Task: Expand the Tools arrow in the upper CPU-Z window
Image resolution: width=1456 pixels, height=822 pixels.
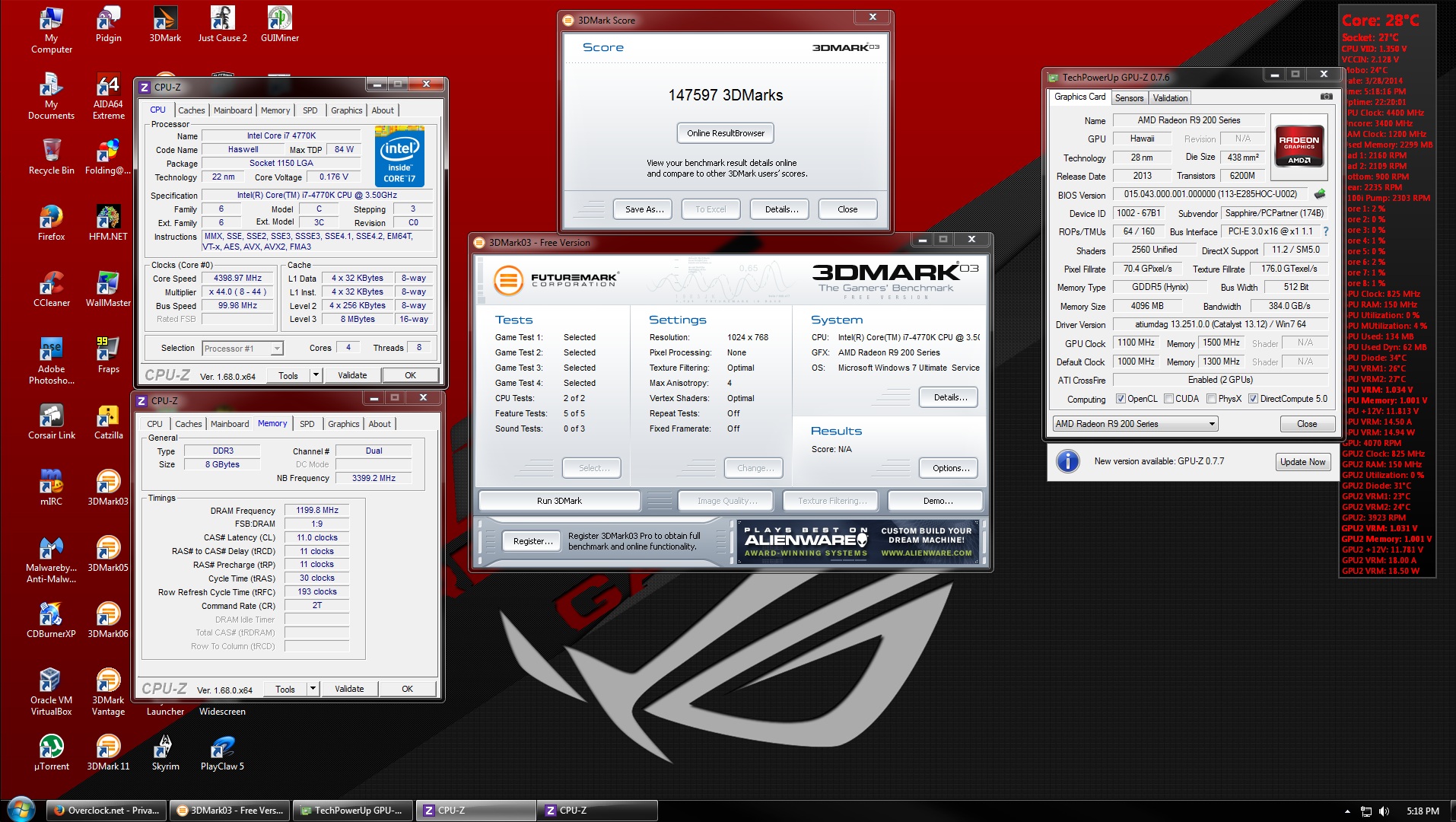Action: pyautogui.click(x=316, y=375)
